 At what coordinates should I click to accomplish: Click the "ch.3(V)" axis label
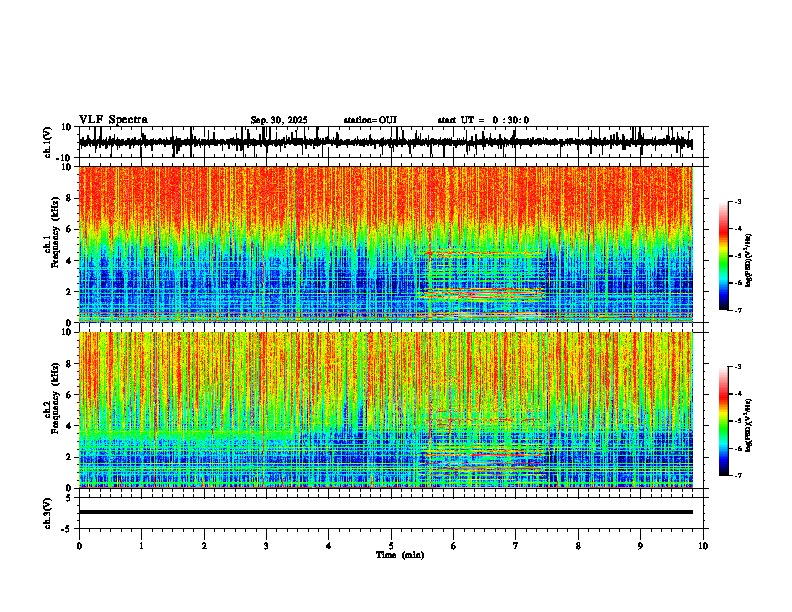(48, 513)
